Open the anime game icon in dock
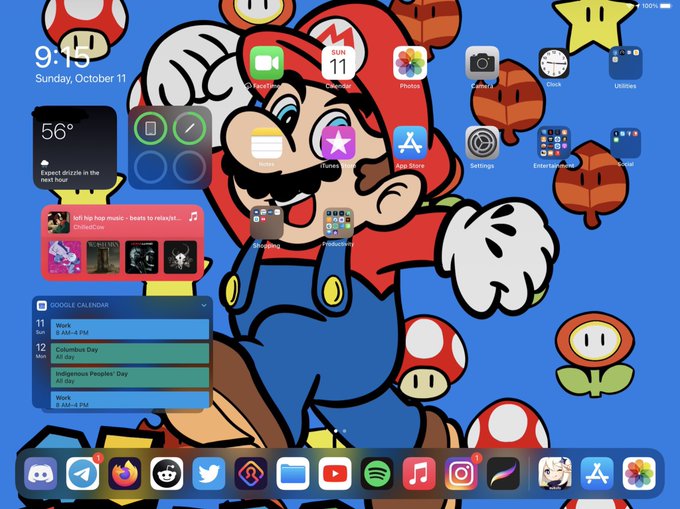This screenshot has width=680, height=509. [x=555, y=473]
